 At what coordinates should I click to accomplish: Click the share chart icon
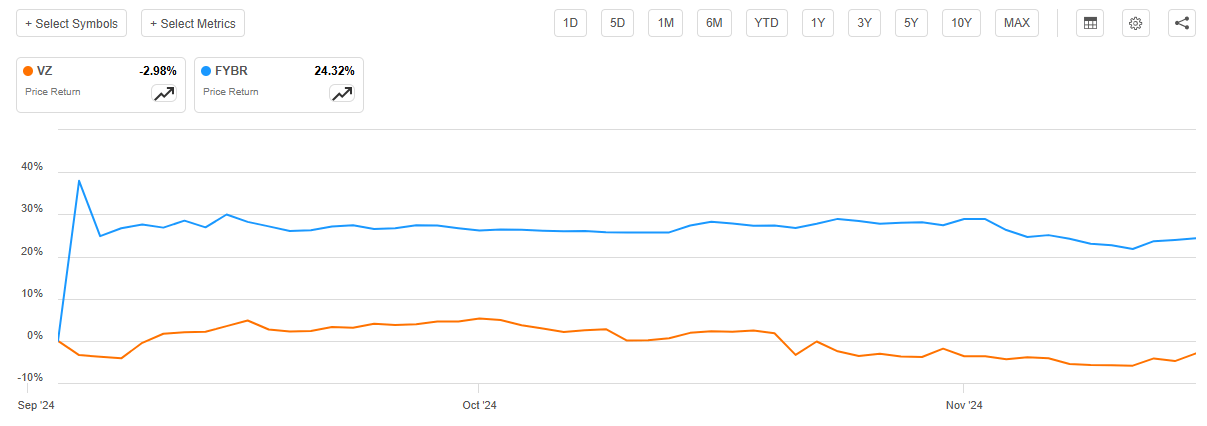(1182, 23)
